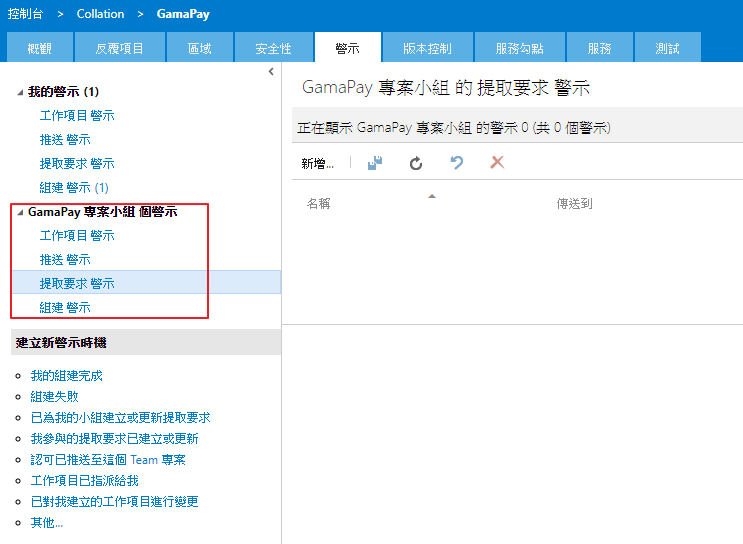Open the 我的組建完成 alert template link
Screen dimensions: 743x544
66,376
